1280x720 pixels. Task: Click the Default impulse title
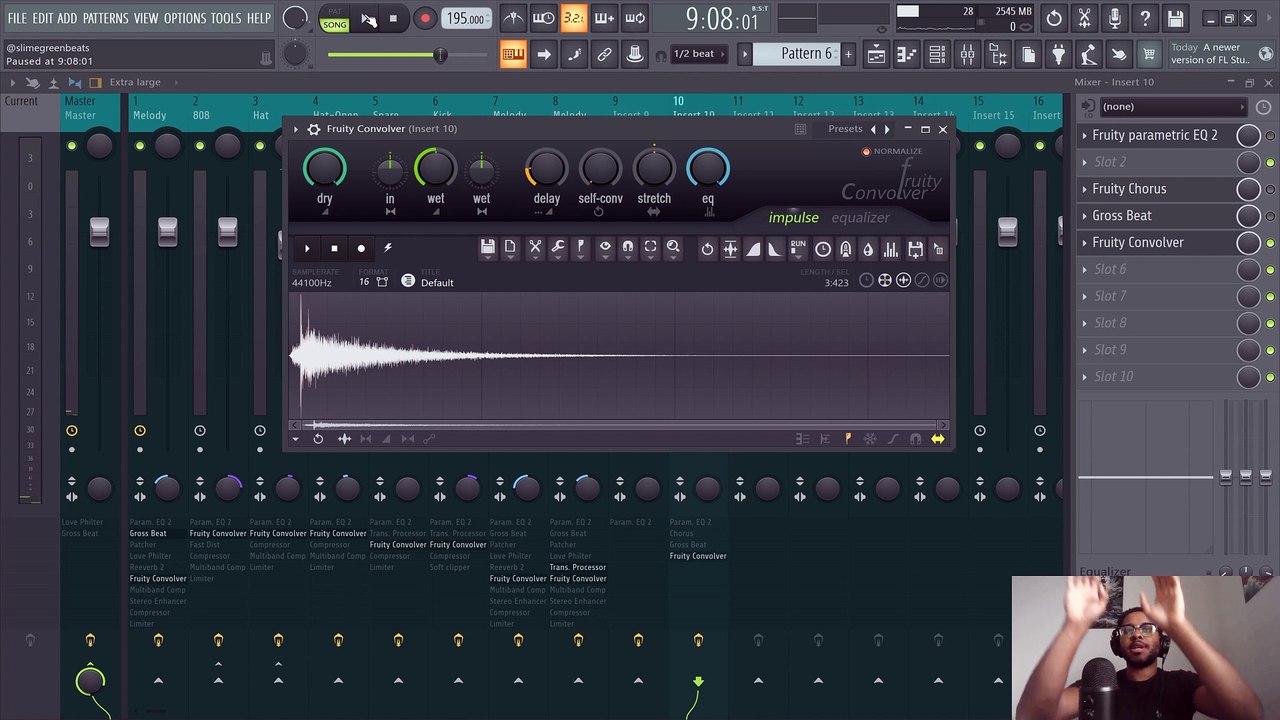click(437, 283)
